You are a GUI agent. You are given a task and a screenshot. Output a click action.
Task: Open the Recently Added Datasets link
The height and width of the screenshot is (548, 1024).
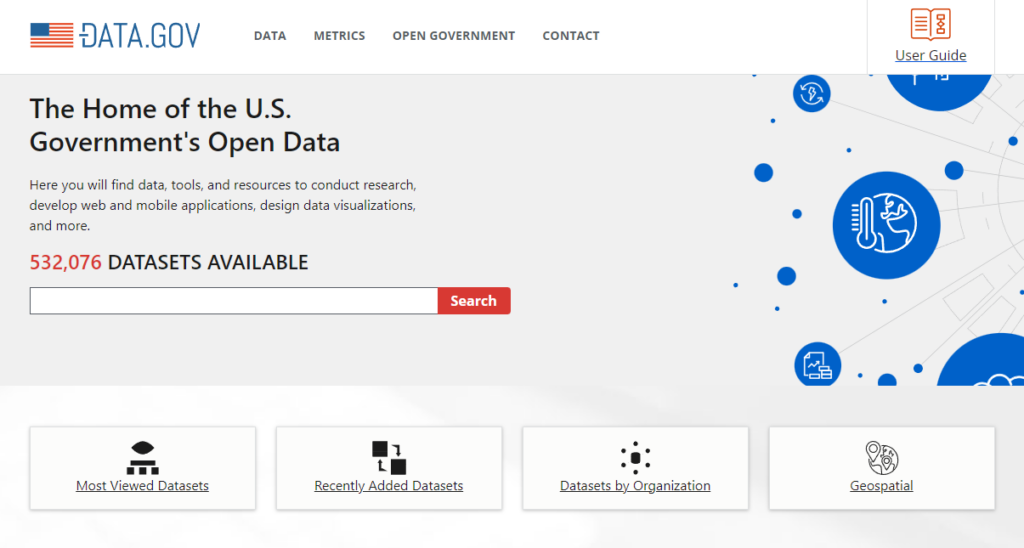[389, 486]
